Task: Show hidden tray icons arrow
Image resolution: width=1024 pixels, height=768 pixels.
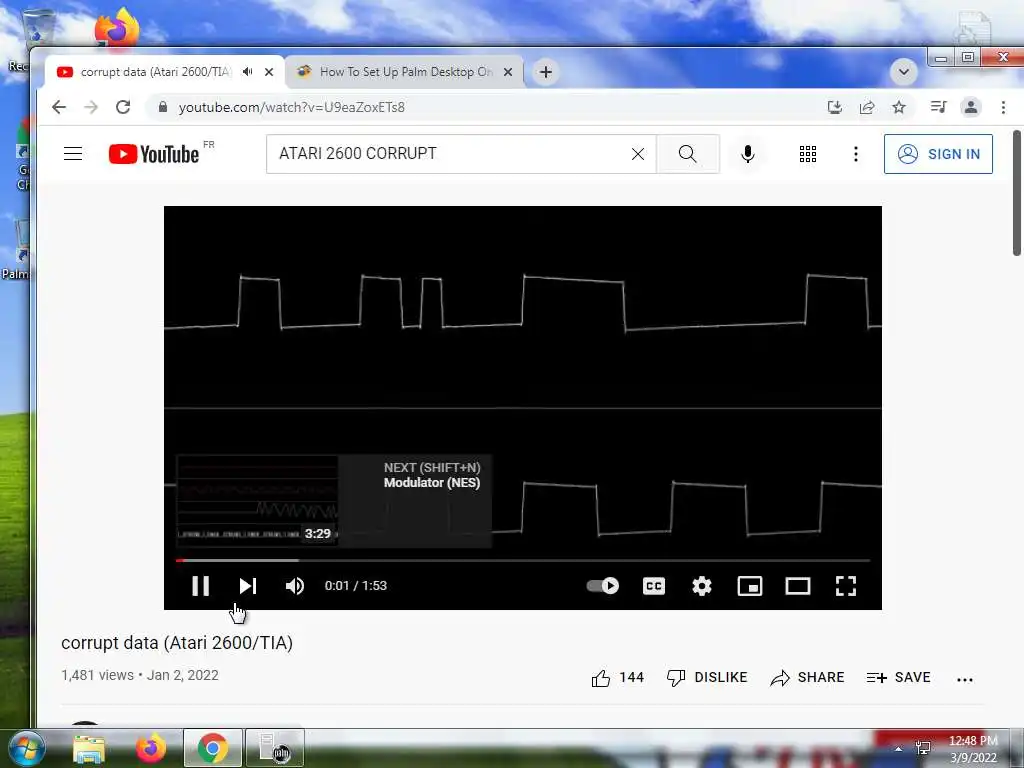Action: 899,749
